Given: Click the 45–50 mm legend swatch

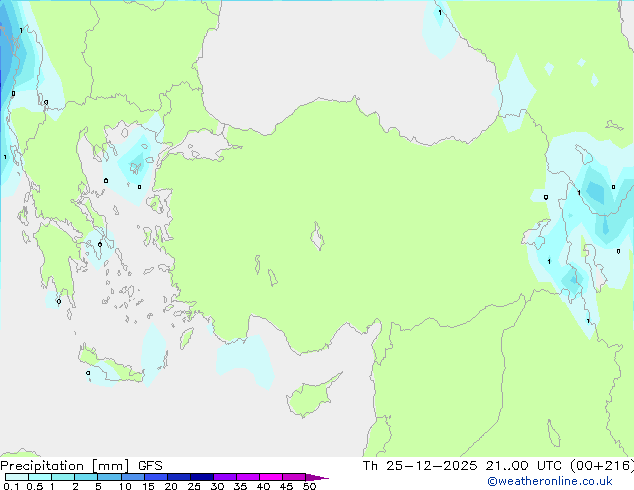Looking at the screenshot, I should [294, 477].
